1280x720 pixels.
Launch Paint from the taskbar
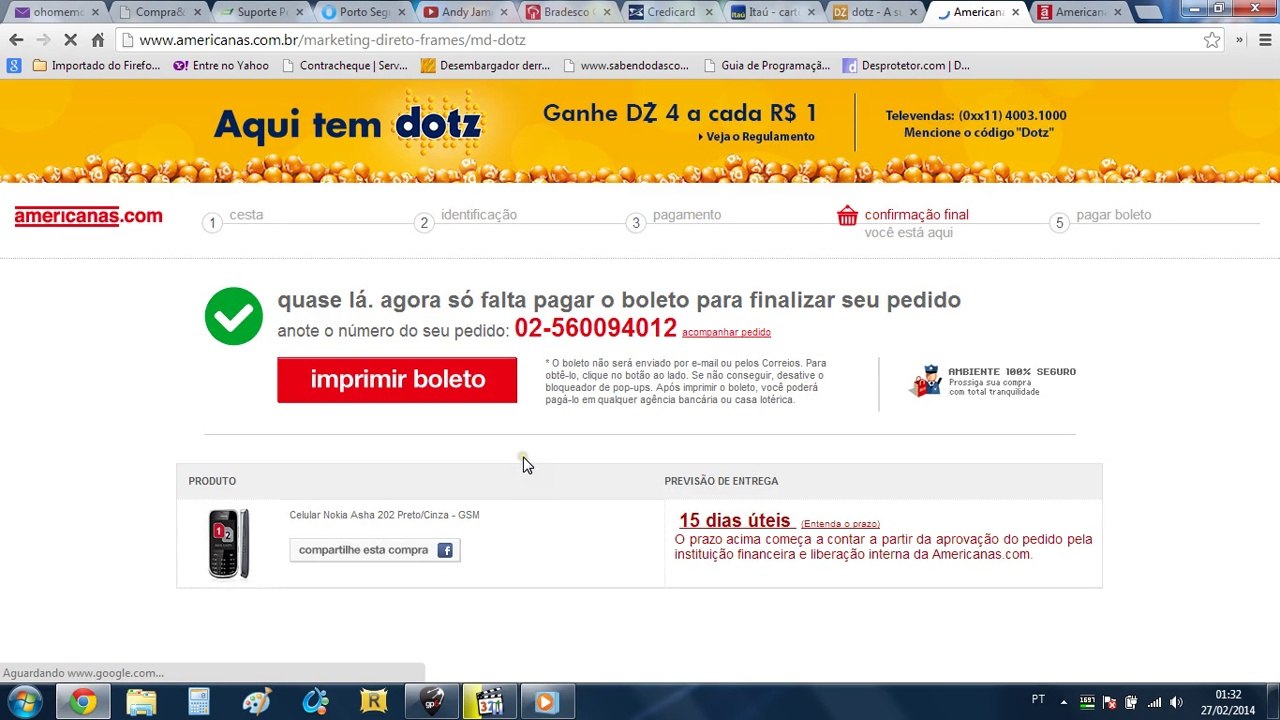pos(257,702)
